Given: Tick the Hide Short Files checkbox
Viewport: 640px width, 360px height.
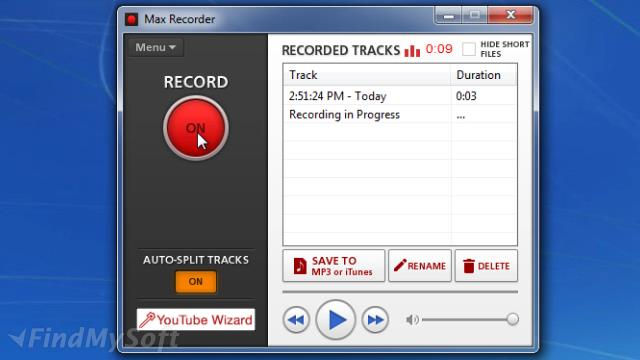Looking at the screenshot, I should (x=469, y=49).
